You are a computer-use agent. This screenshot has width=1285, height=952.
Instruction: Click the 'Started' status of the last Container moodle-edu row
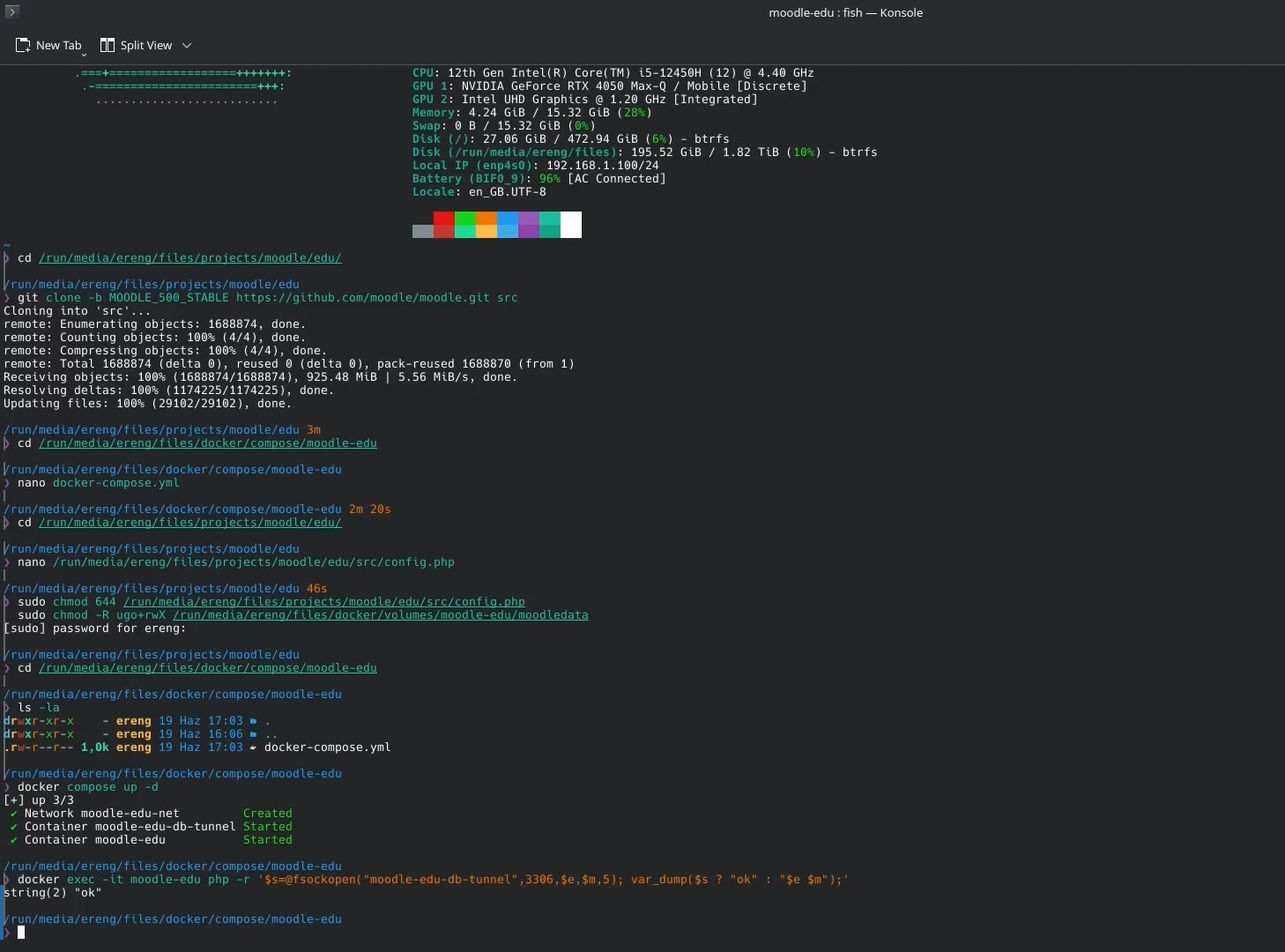(268, 840)
